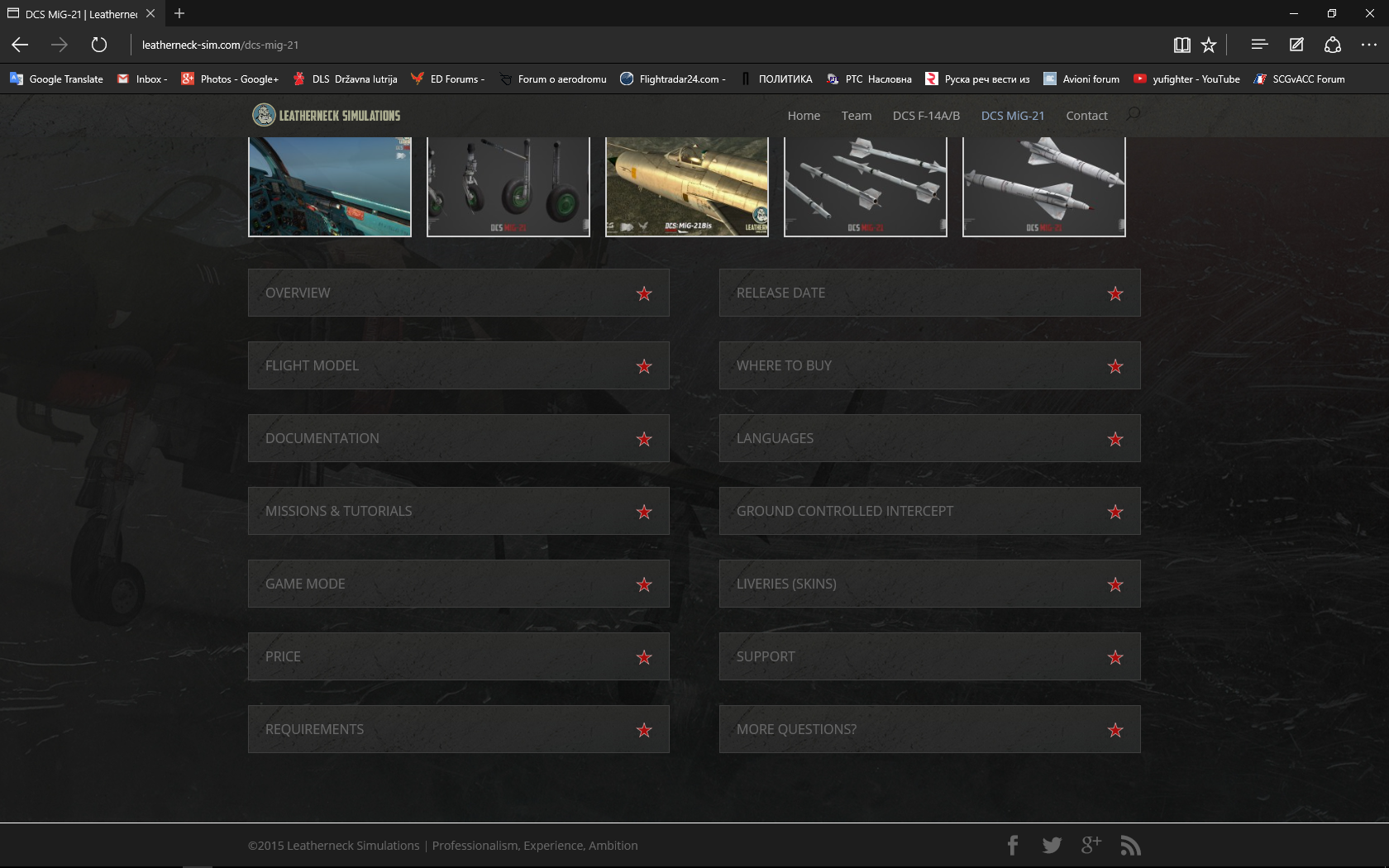Expand the OVERVIEW accordion section
1389x868 pixels.
[459, 293]
